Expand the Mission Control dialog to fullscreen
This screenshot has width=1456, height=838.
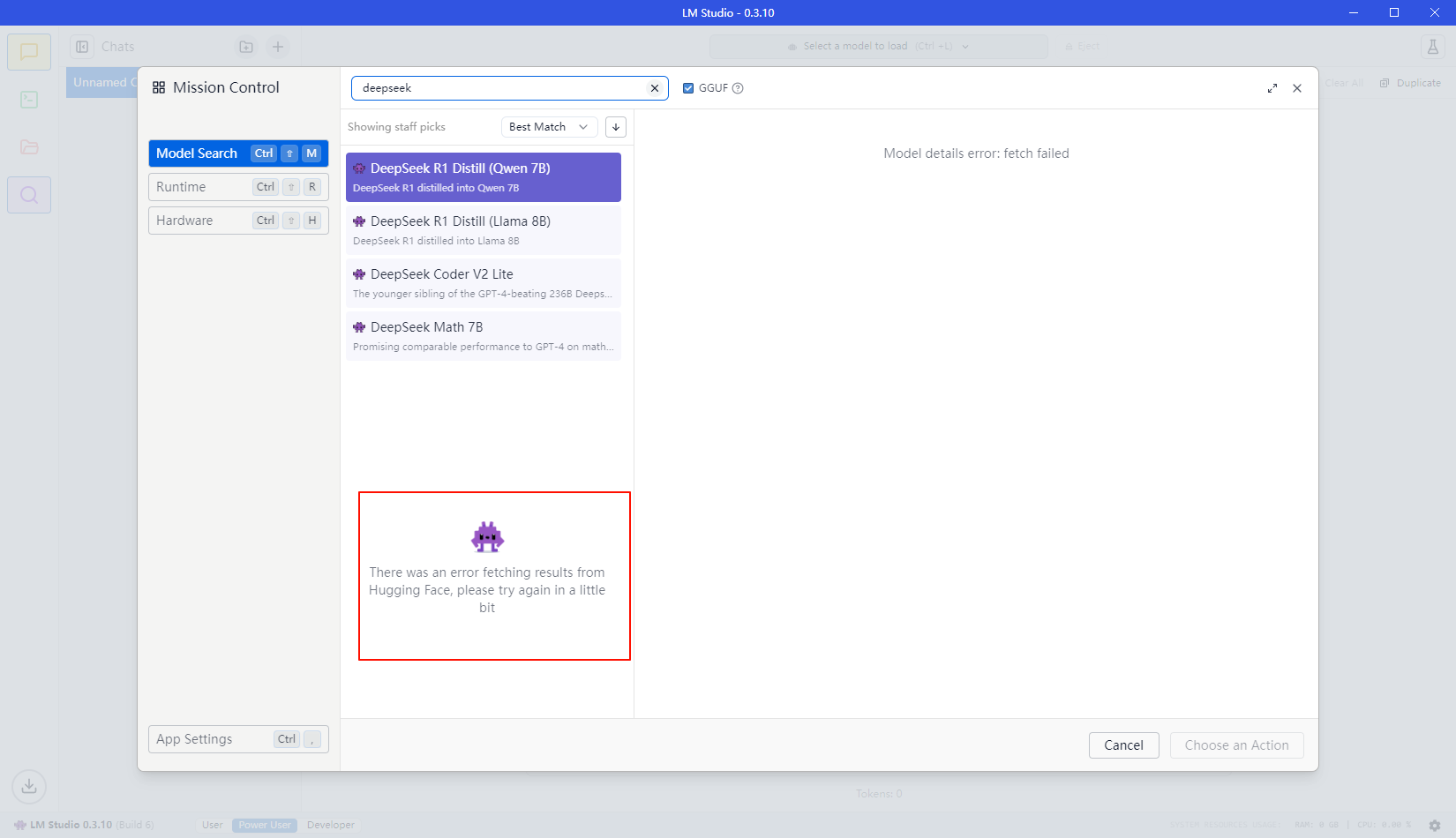click(1272, 88)
